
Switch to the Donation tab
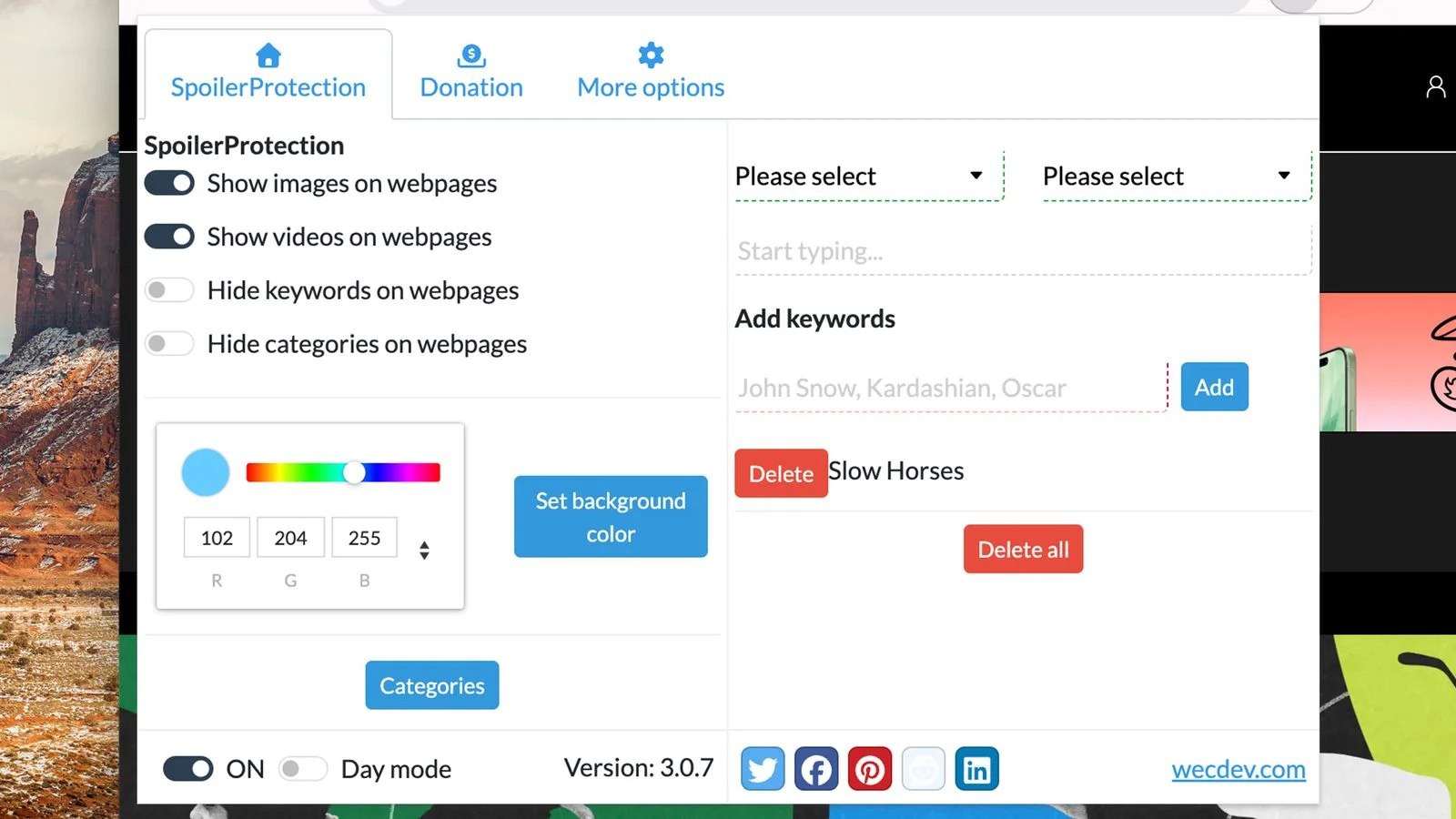coord(471,72)
